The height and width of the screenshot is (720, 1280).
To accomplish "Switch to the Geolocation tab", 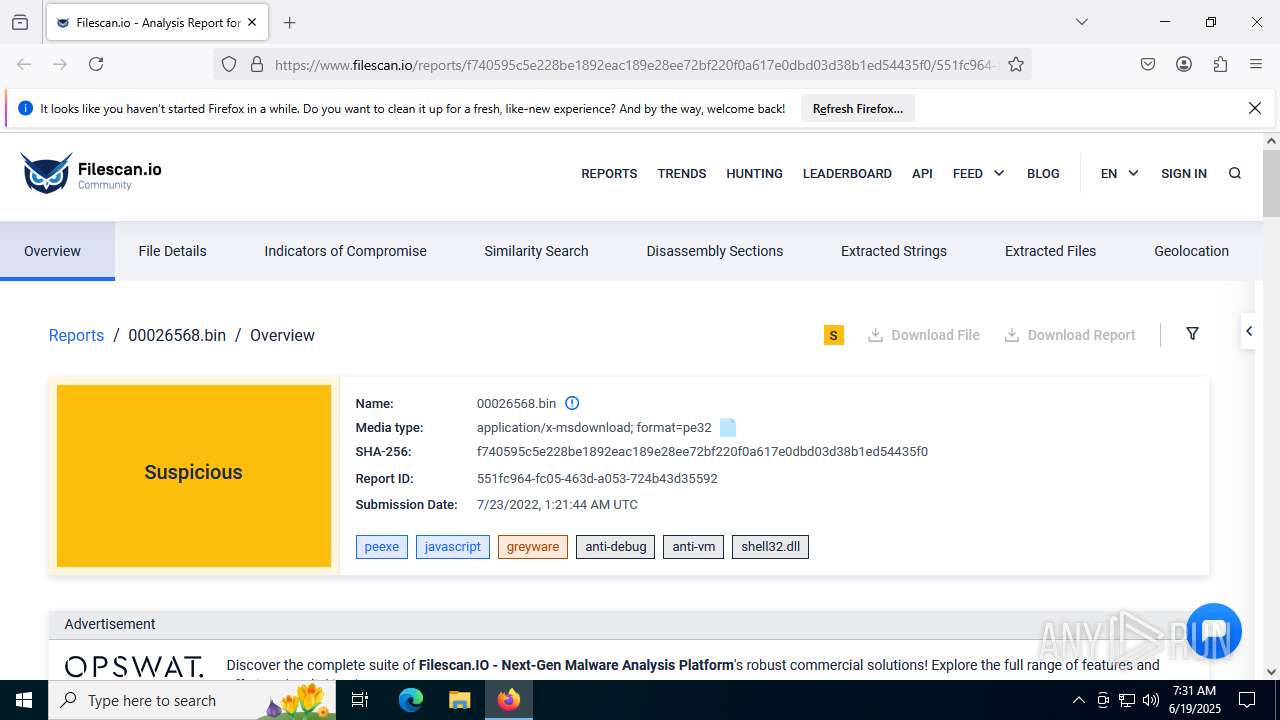I will tap(1191, 251).
